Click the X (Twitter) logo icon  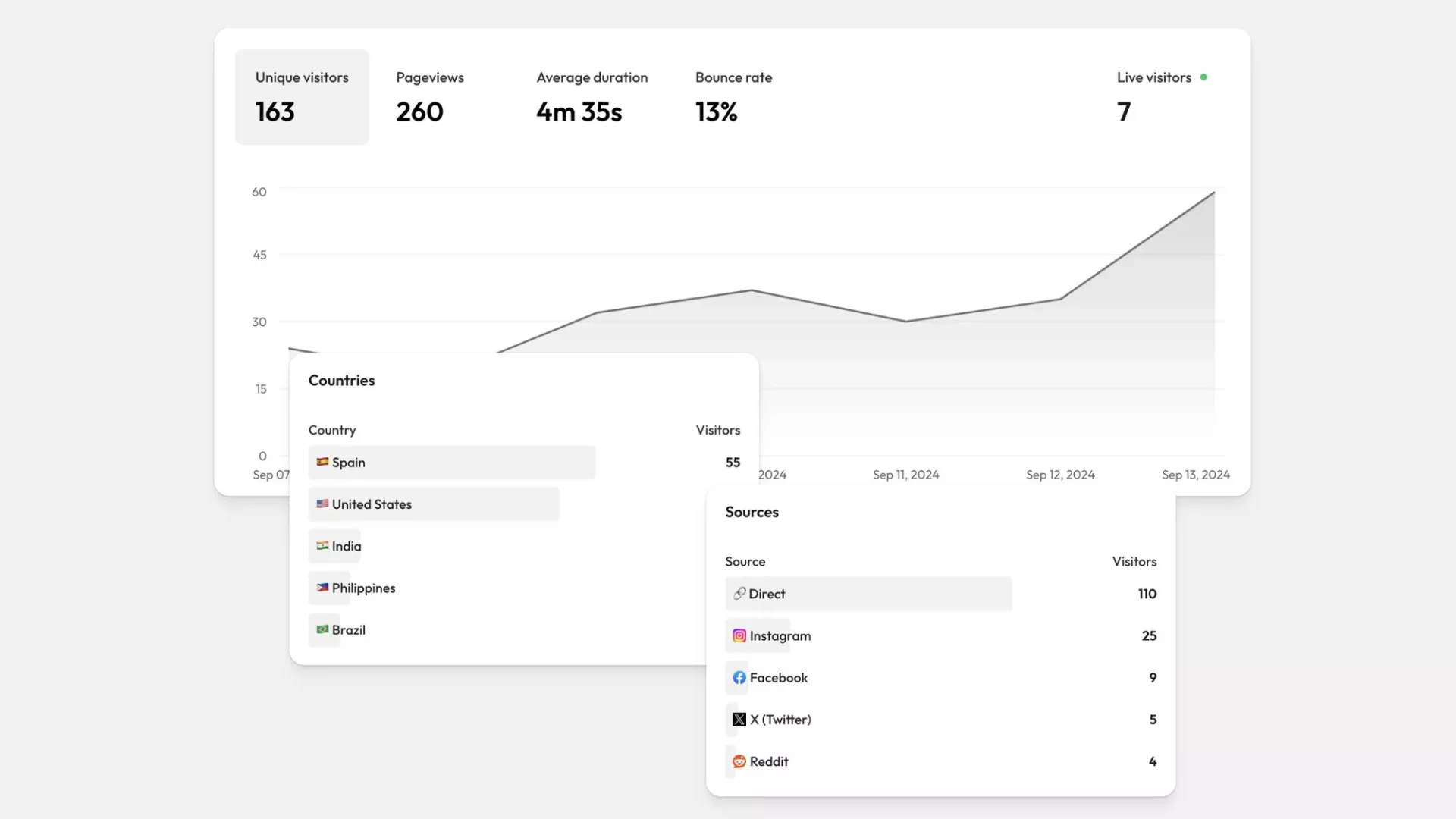[x=739, y=719]
